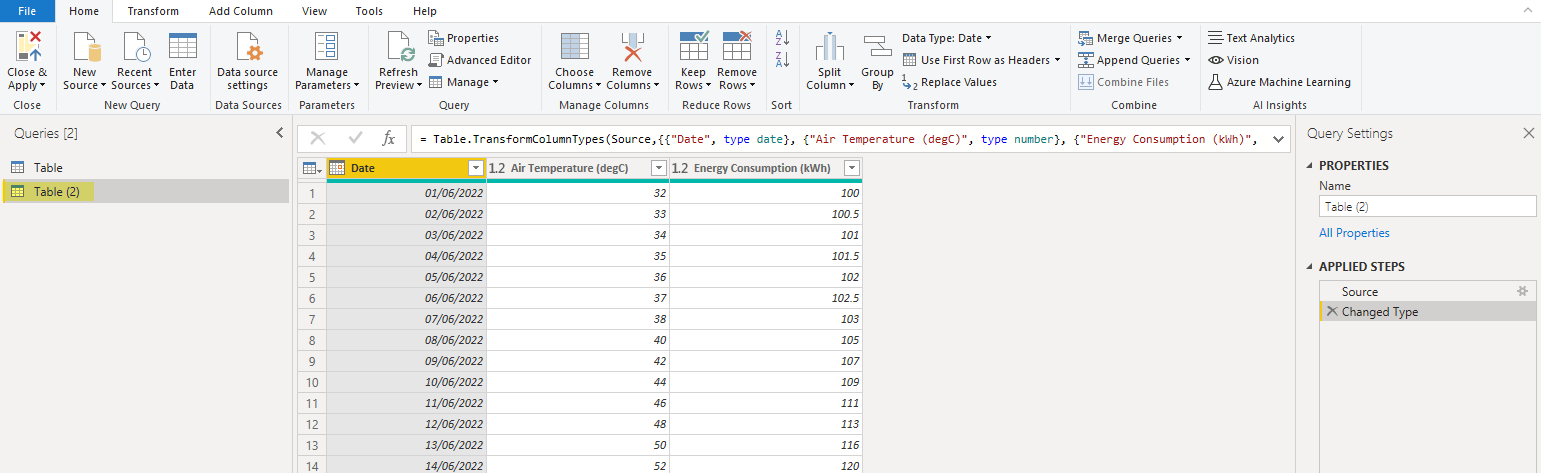The width and height of the screenshot is (1541, 473).
Task: Open the Advanced Editor
Action: [x=480, y=60]
